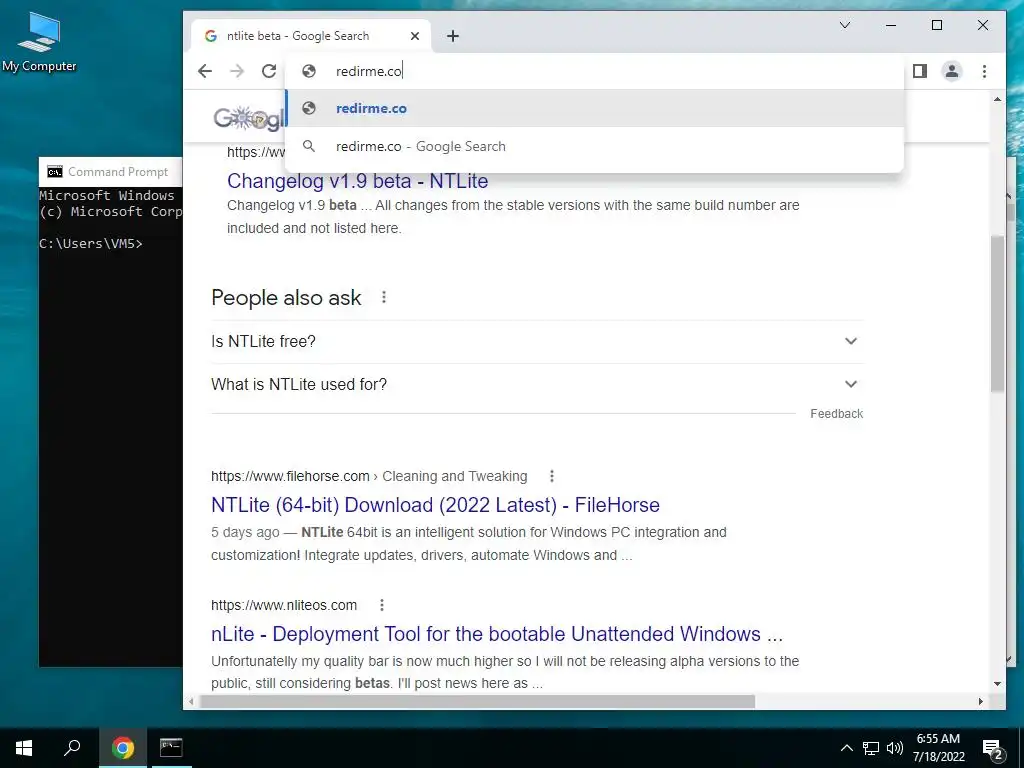Open the My Computer desktop icon
This screenshot has width=1024, height=768.
coord(39,43)
